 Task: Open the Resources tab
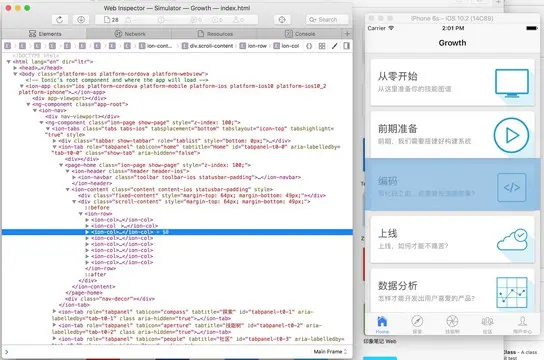(215, 34)
